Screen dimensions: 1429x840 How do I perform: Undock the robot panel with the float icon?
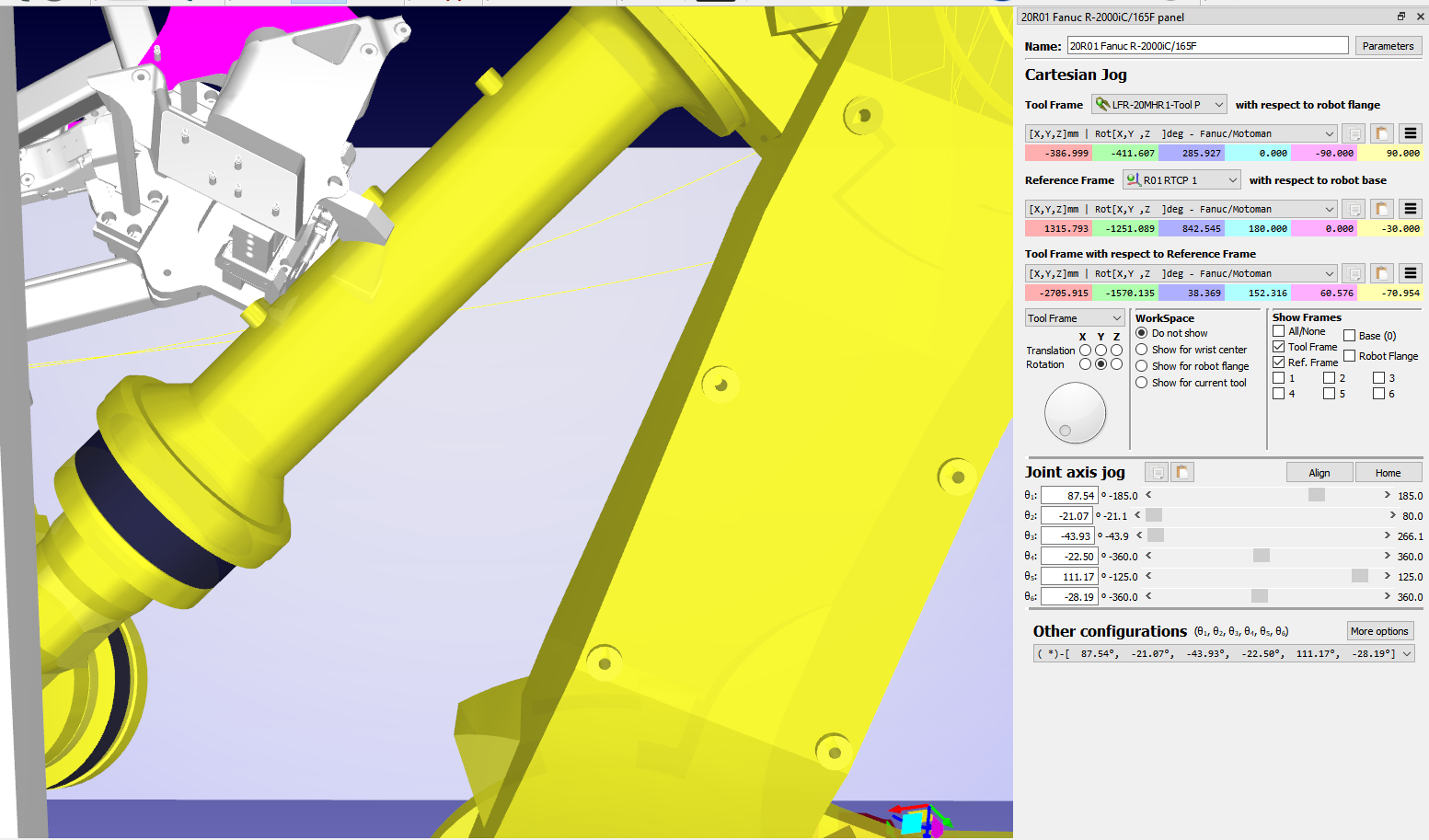pos(1401,17)
